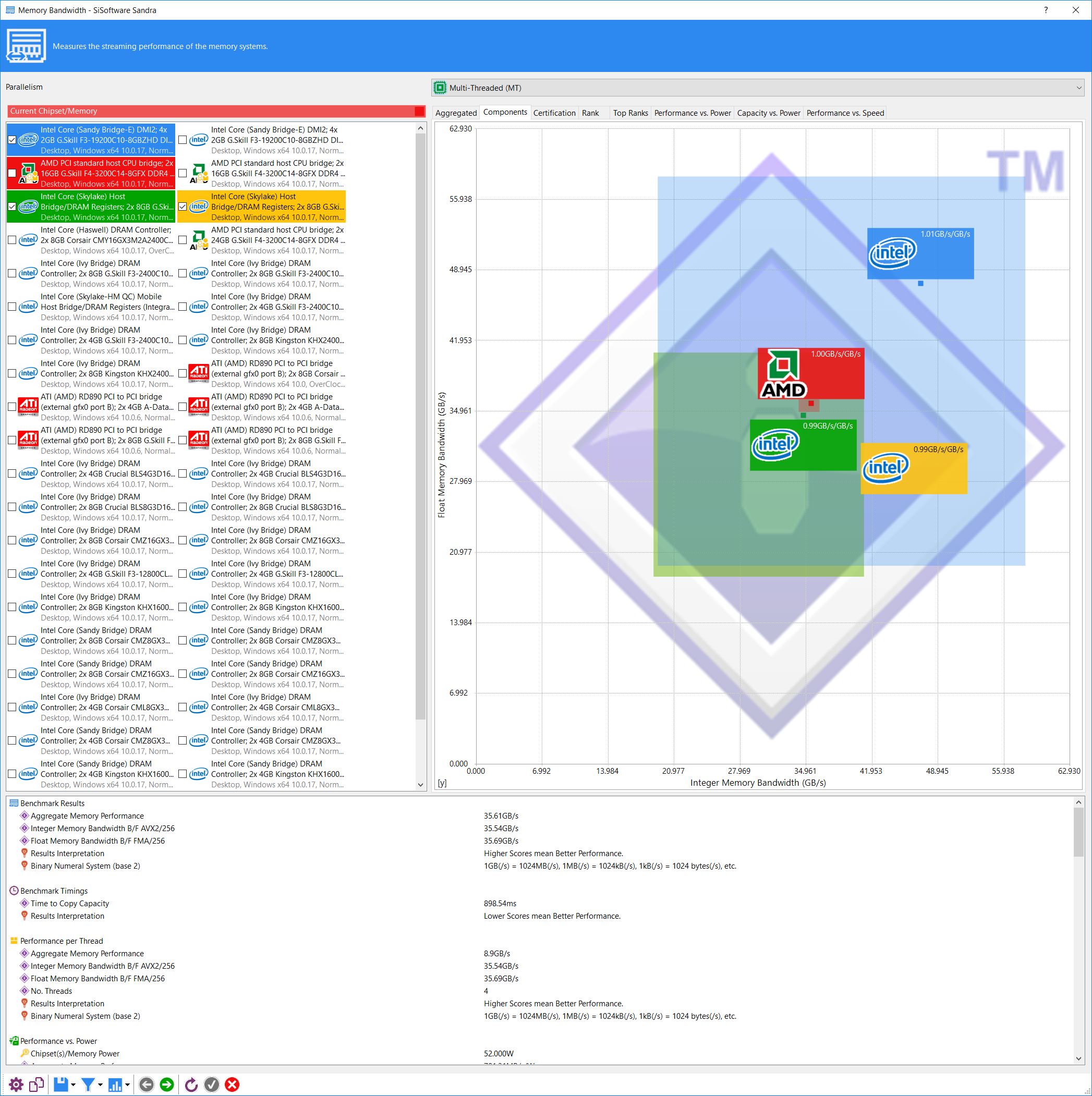Click the purple refresh arrow icon
This screenshot has width=1092, height=1096.
point(191,1085)
